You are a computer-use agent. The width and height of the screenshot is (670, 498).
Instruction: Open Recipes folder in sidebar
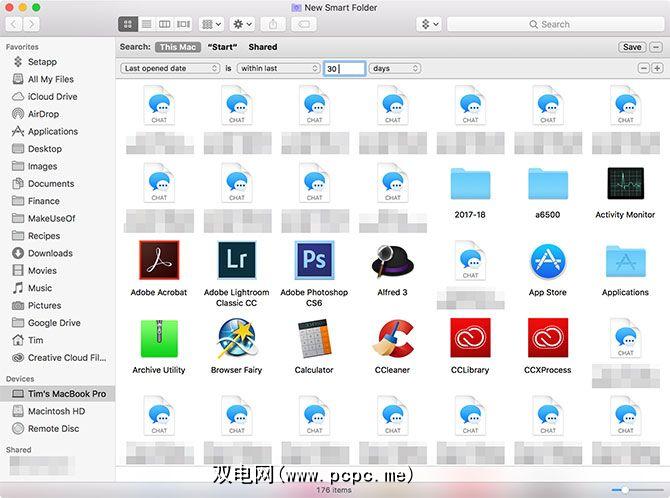coord(36,236)
